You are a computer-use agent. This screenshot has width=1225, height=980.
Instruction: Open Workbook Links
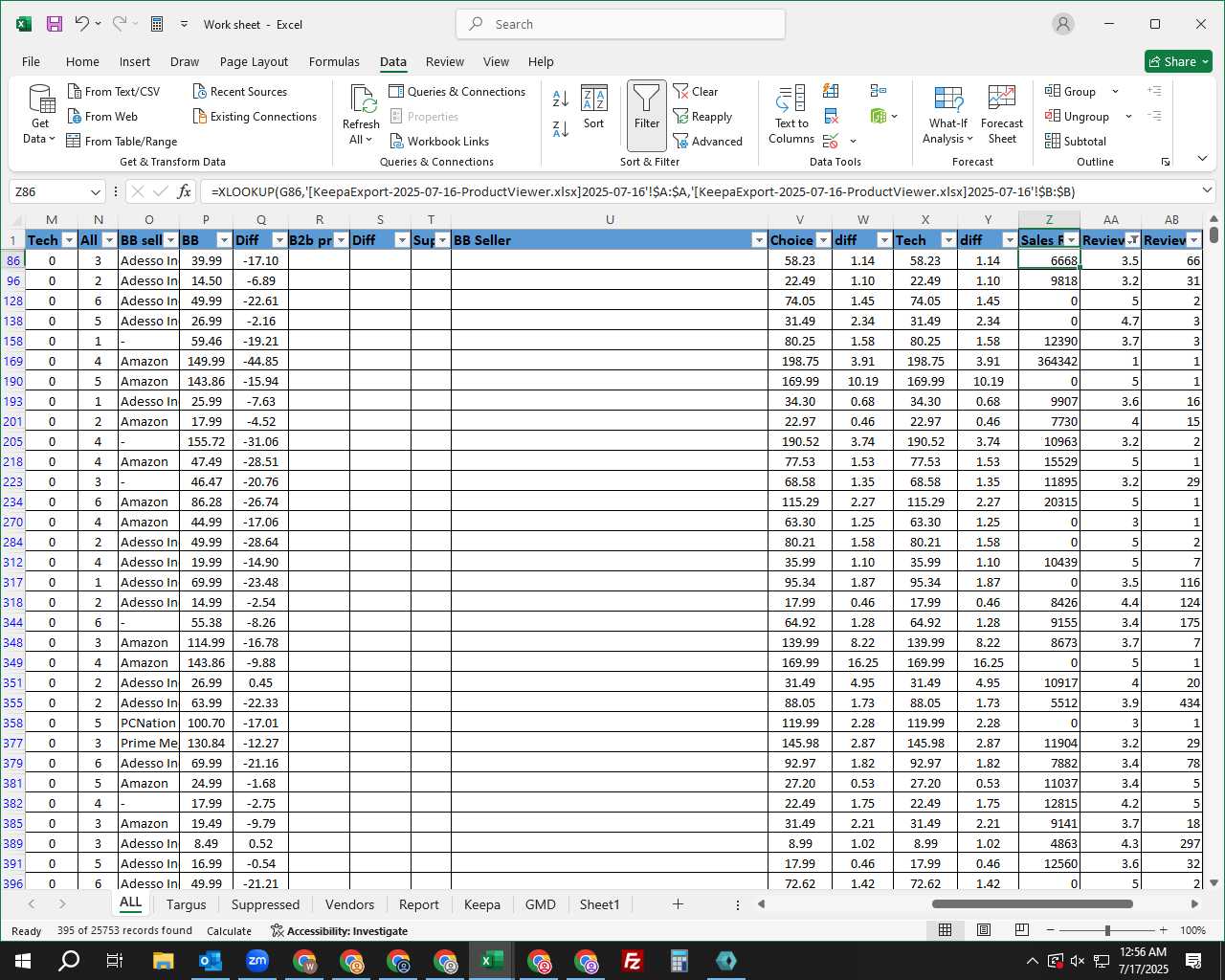coord(439,142)
